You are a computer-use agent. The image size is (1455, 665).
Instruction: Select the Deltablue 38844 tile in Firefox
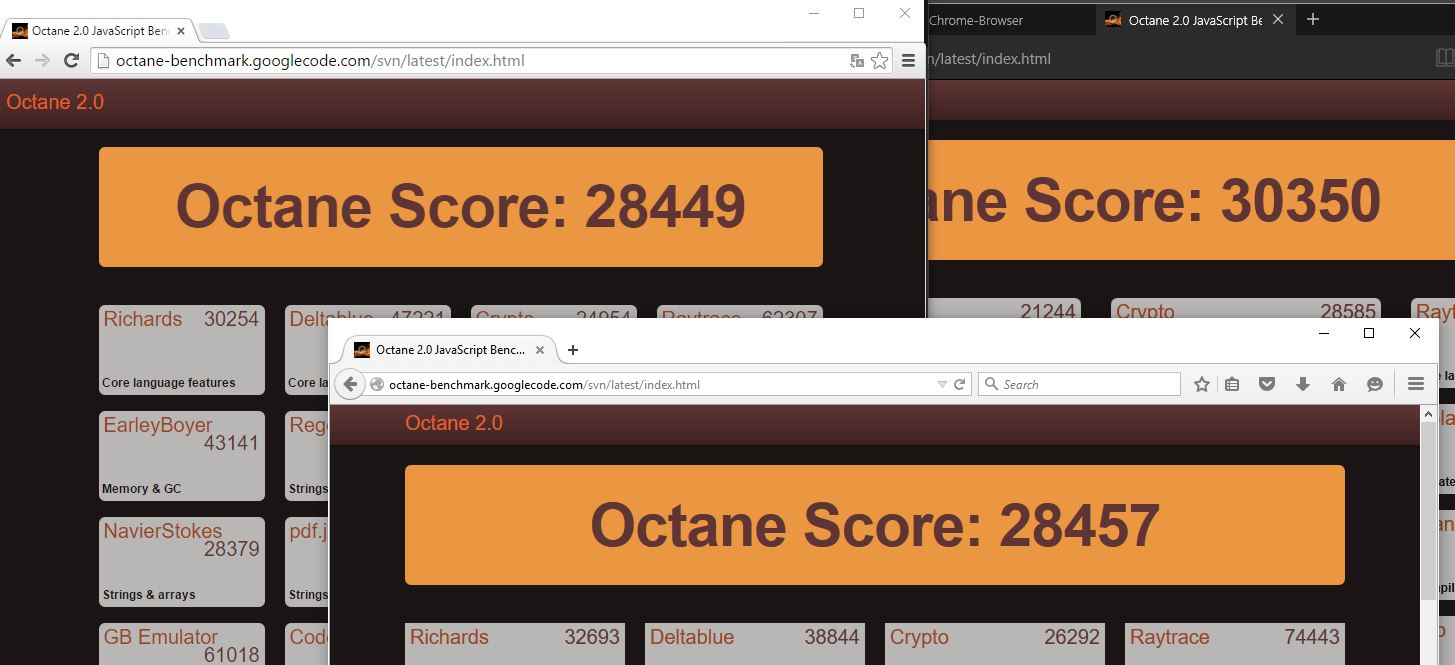[755, 644]
